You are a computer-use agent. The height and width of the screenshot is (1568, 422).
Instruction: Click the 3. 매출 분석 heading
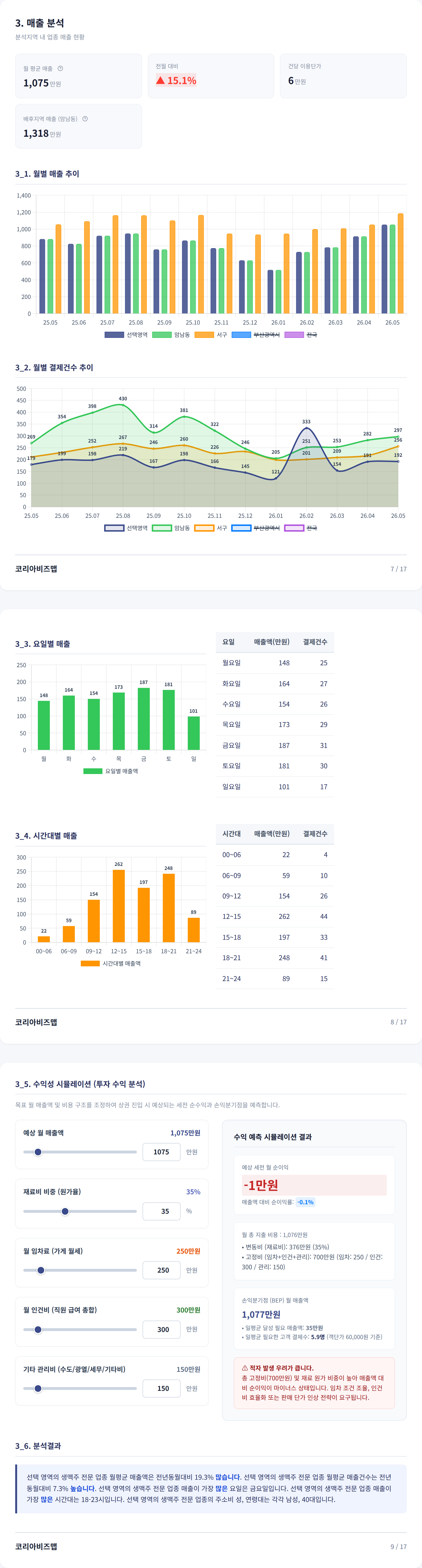(x=40, y=23)
